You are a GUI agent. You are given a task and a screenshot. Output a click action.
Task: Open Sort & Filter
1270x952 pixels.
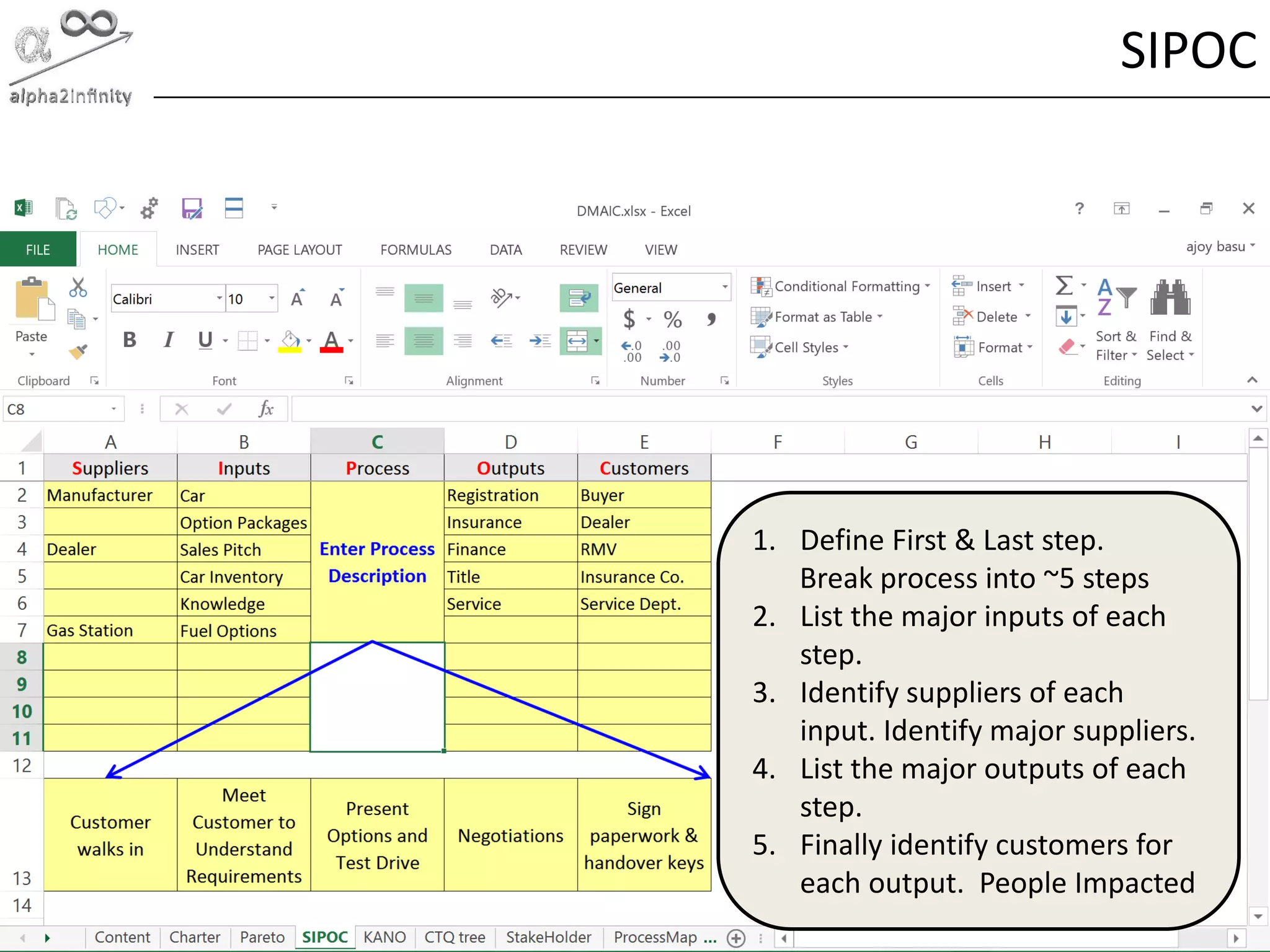1116,319
